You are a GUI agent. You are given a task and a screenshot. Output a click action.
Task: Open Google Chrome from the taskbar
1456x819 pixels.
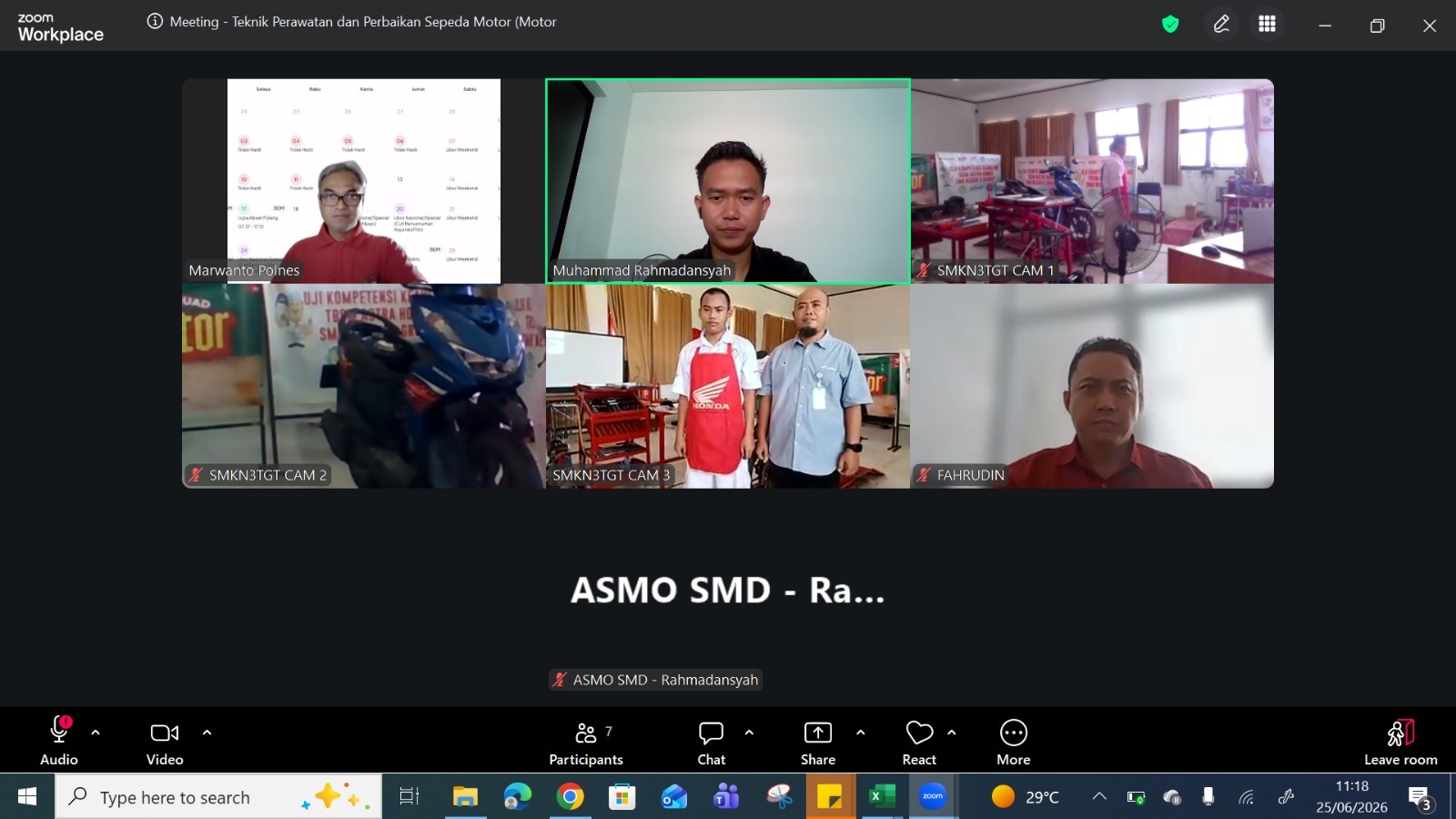click(x=570, y=797)
